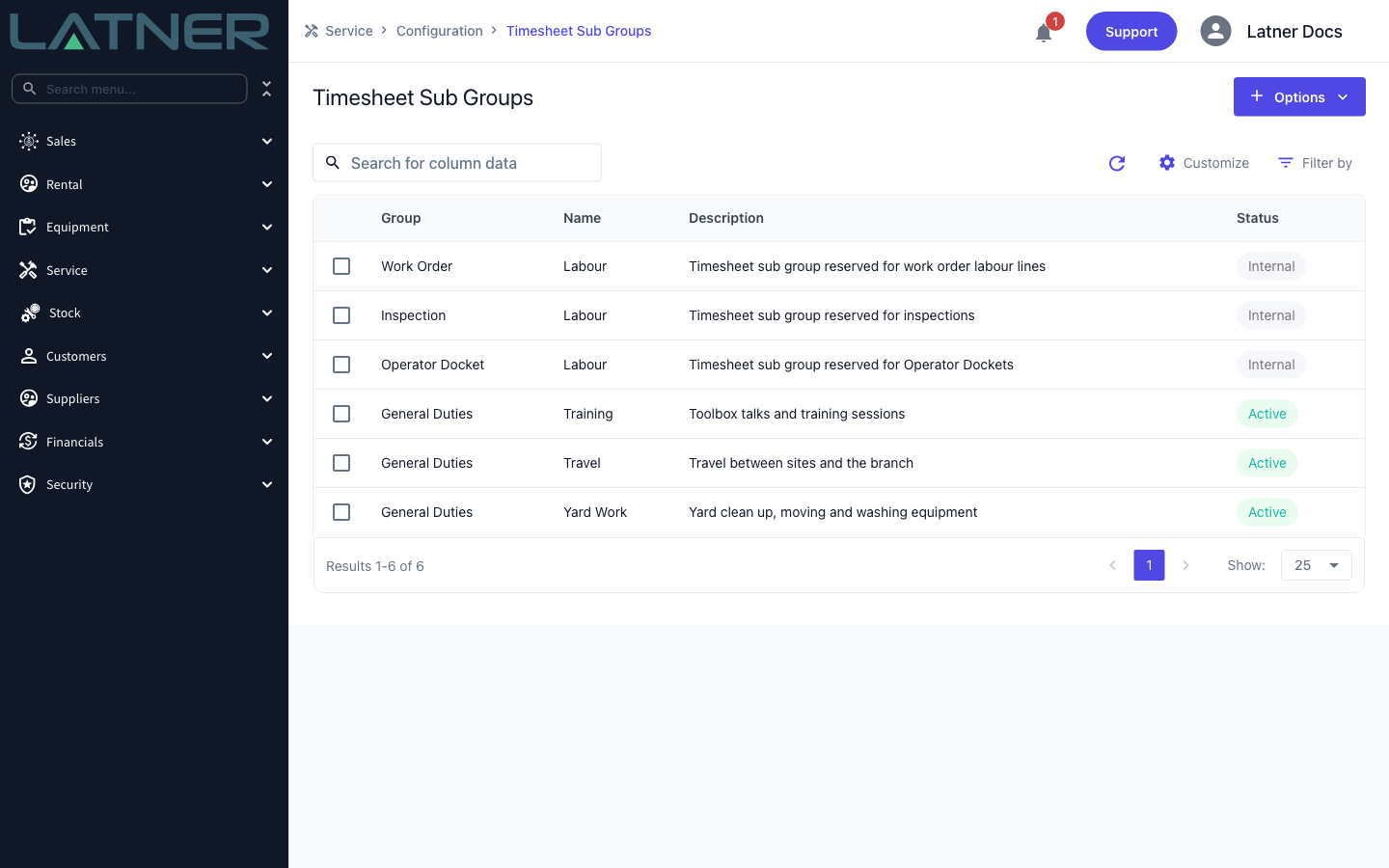Select the Inspection row checkbox
This screenshot has width=1389, height=868.
tap(341, 315)
